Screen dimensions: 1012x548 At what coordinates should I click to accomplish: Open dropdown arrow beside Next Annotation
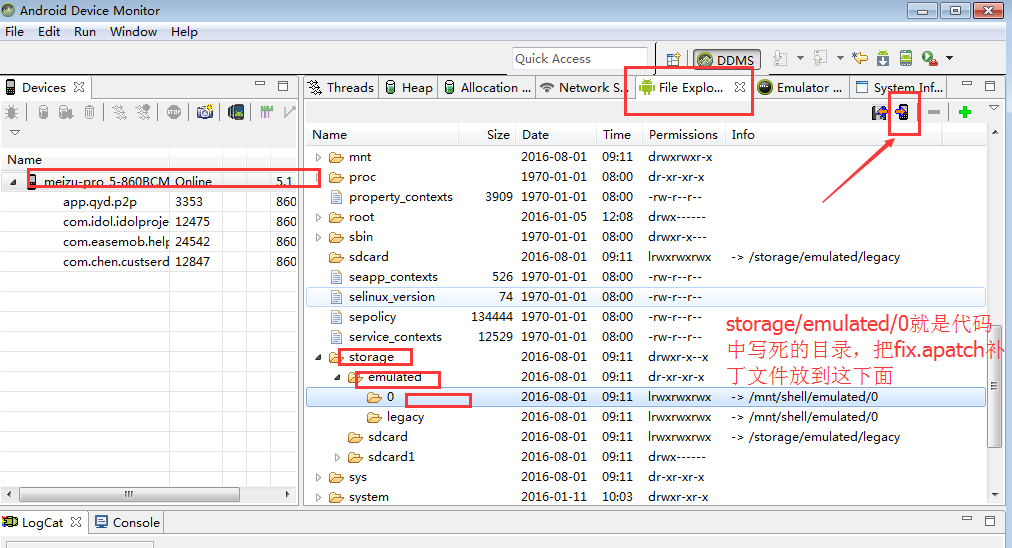point(800,58)
